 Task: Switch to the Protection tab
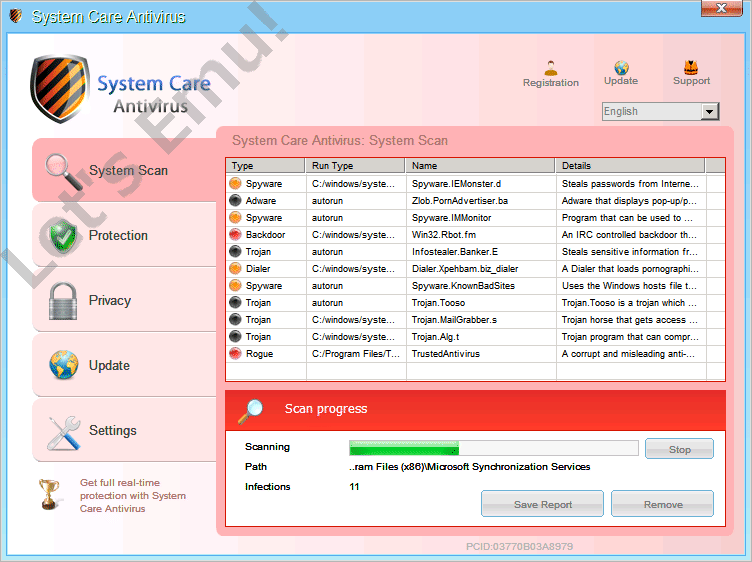coord(125,235)
